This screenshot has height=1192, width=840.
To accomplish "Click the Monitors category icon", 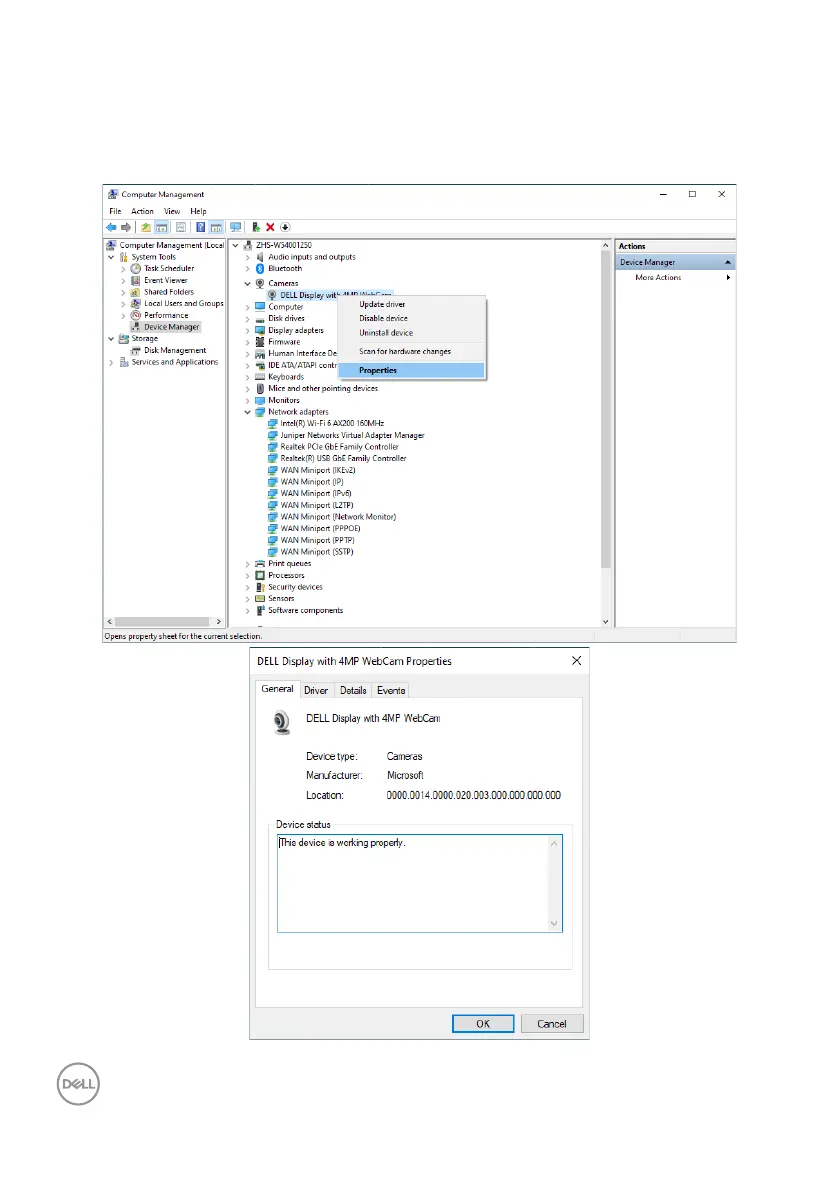I will pyautogui.click(x=260, y=401).
